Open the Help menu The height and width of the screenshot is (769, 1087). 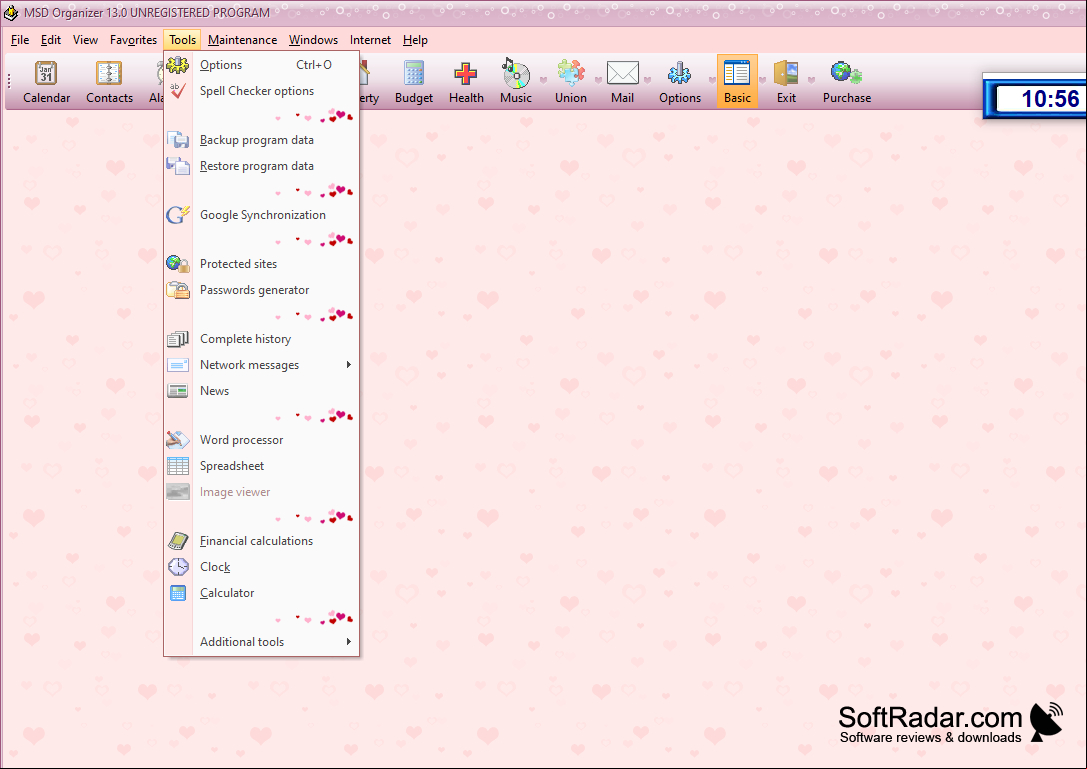(x=415, y=40)
